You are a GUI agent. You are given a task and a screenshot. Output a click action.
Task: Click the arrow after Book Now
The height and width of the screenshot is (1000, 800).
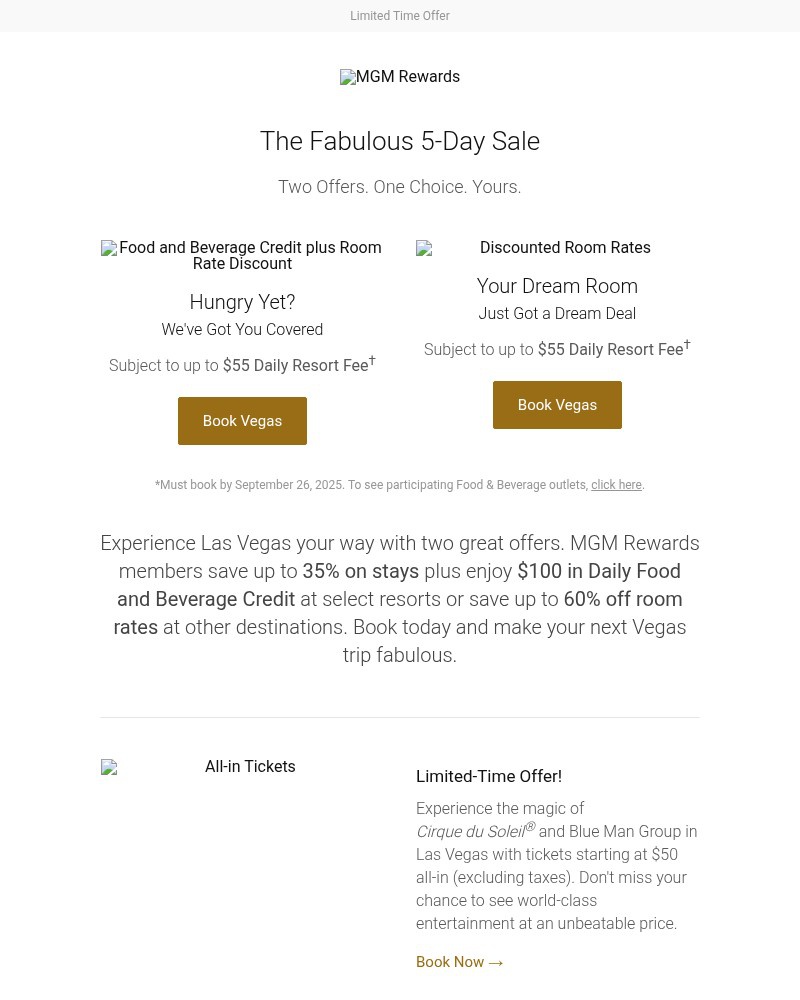click(x=496, y=963)
